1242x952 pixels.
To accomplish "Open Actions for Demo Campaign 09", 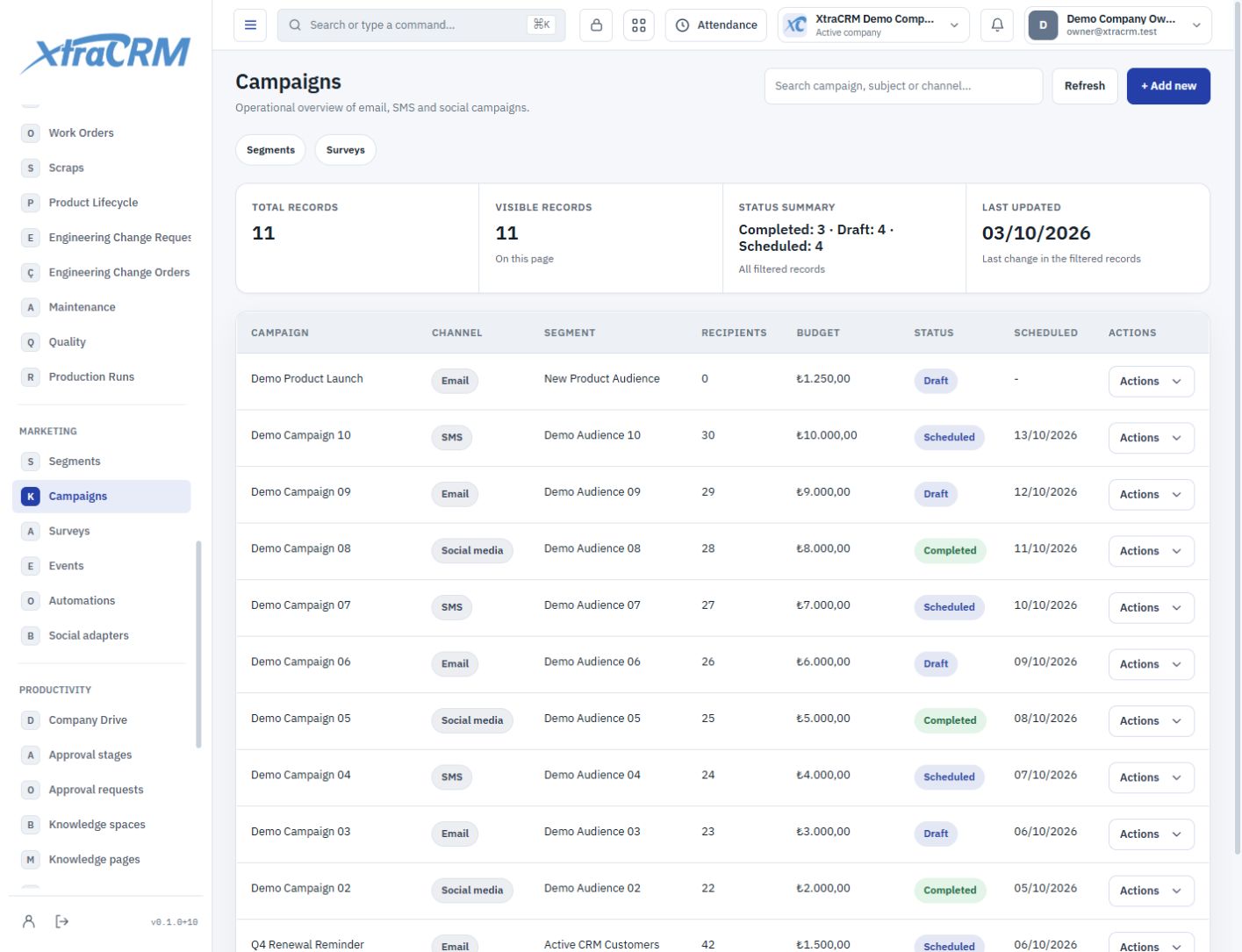I will 1151,495.
